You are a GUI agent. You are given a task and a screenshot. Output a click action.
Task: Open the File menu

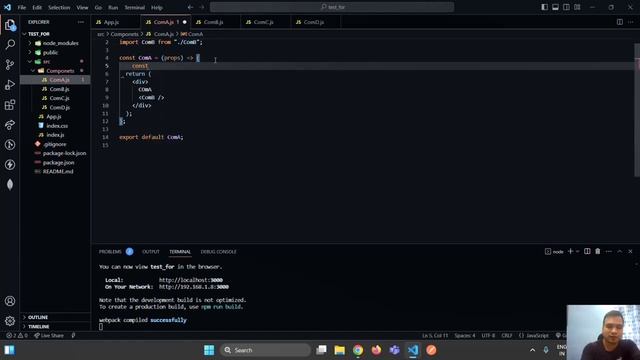(22, 7)
